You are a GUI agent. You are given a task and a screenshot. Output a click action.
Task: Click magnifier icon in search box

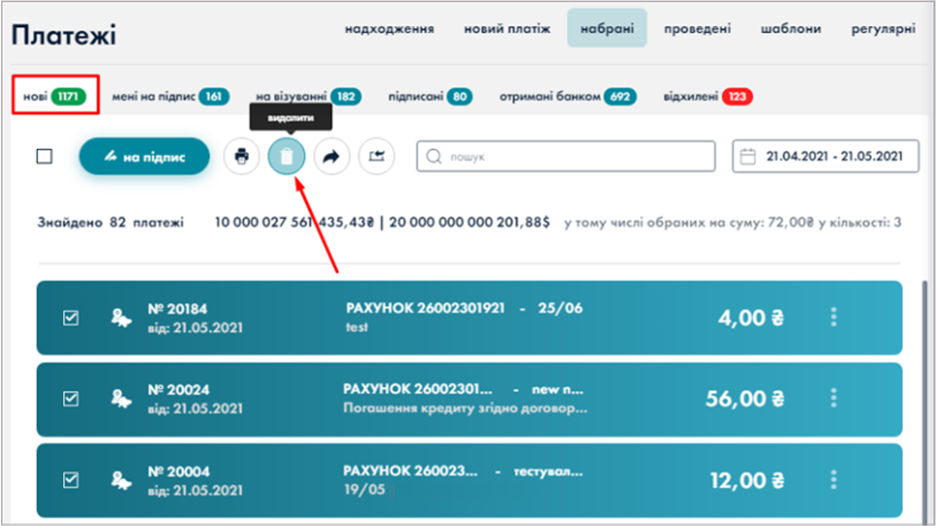pos(434,156)
